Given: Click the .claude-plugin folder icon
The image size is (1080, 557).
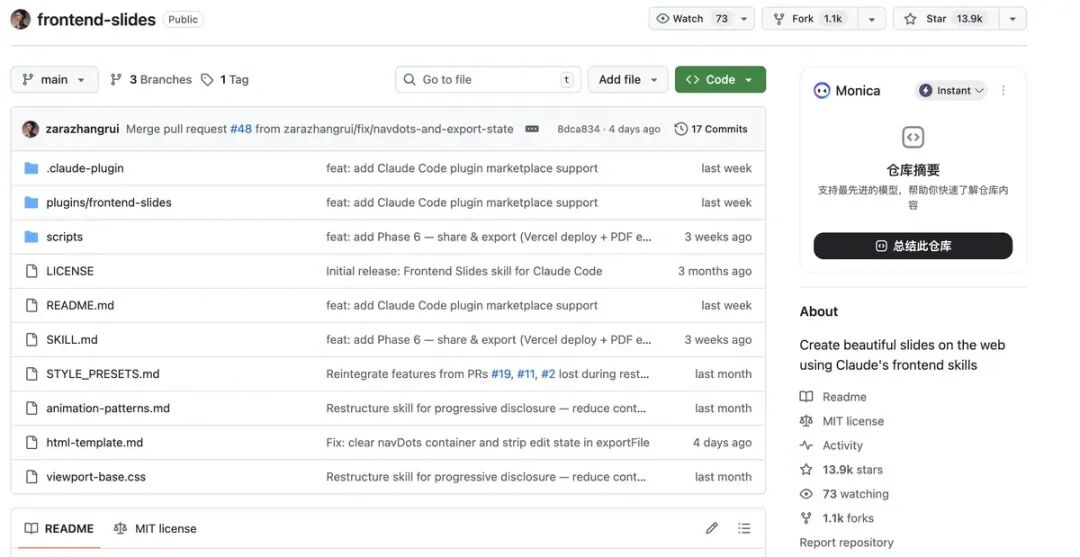Looking at the screenshot, I should [31, 168].
